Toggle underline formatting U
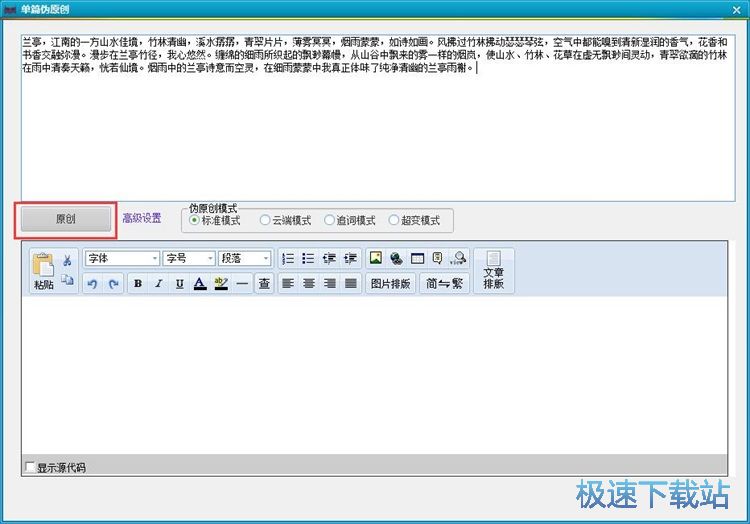The height and width of the screenshot is (524, 750). [179, 284]
